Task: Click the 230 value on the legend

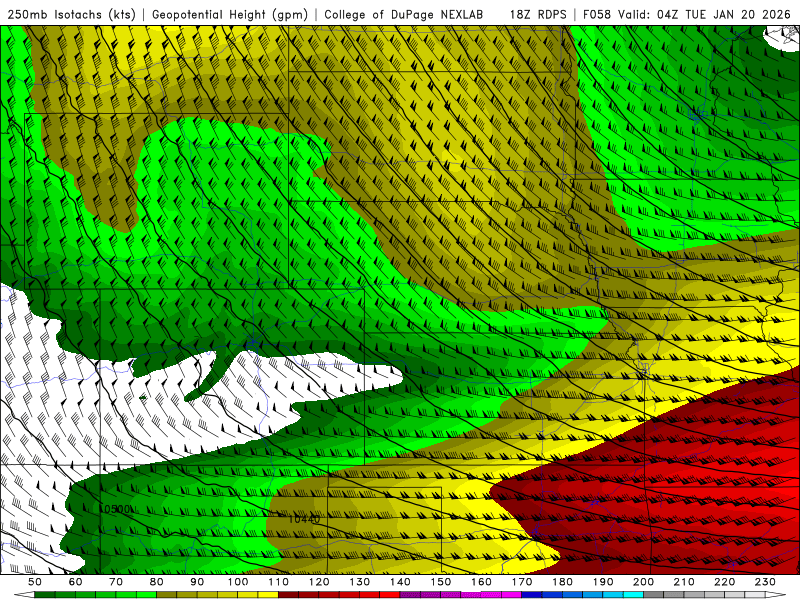Action: tap(766, 582)
